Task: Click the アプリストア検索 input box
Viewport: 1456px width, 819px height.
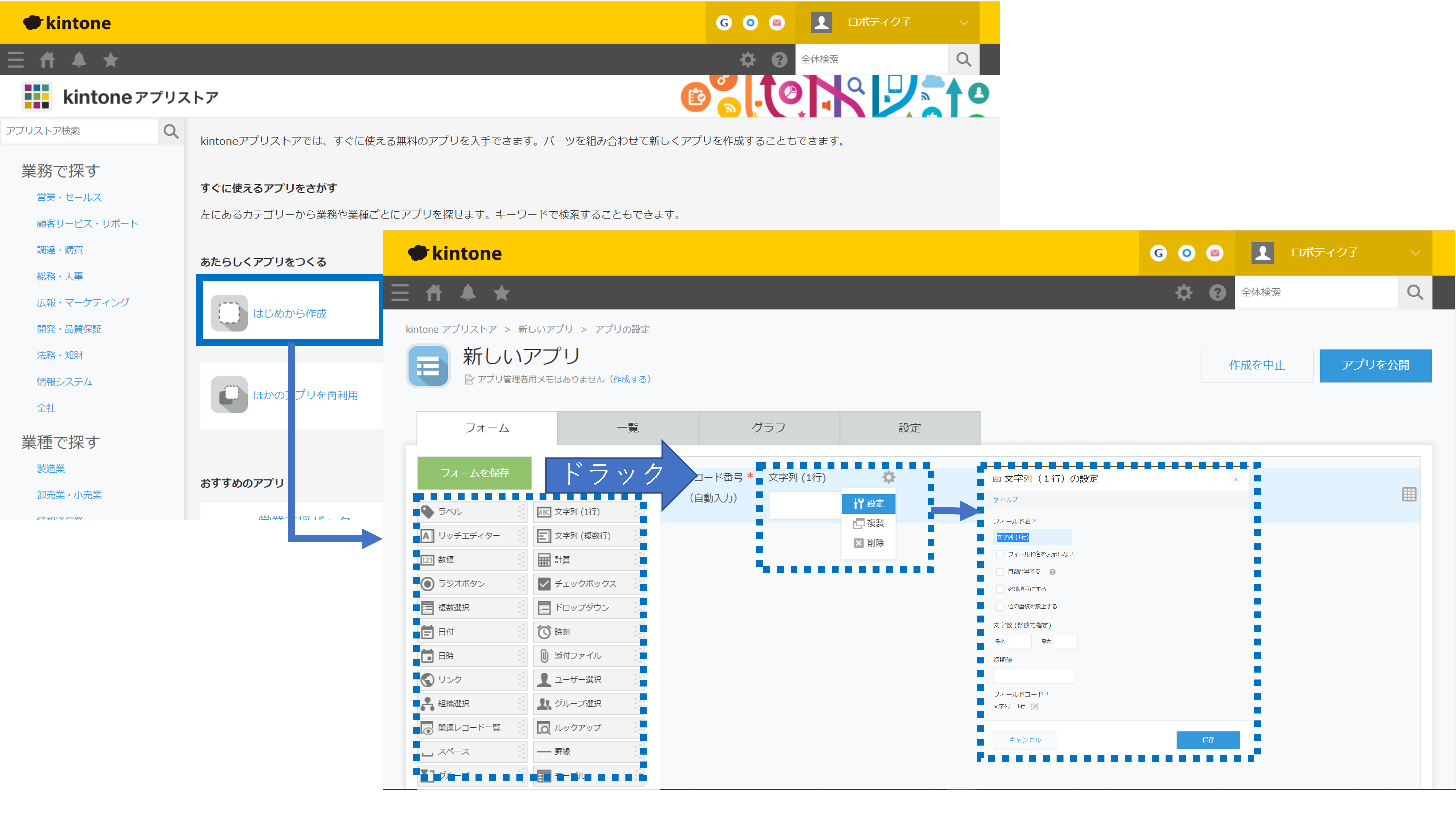Action: [79, 131]
